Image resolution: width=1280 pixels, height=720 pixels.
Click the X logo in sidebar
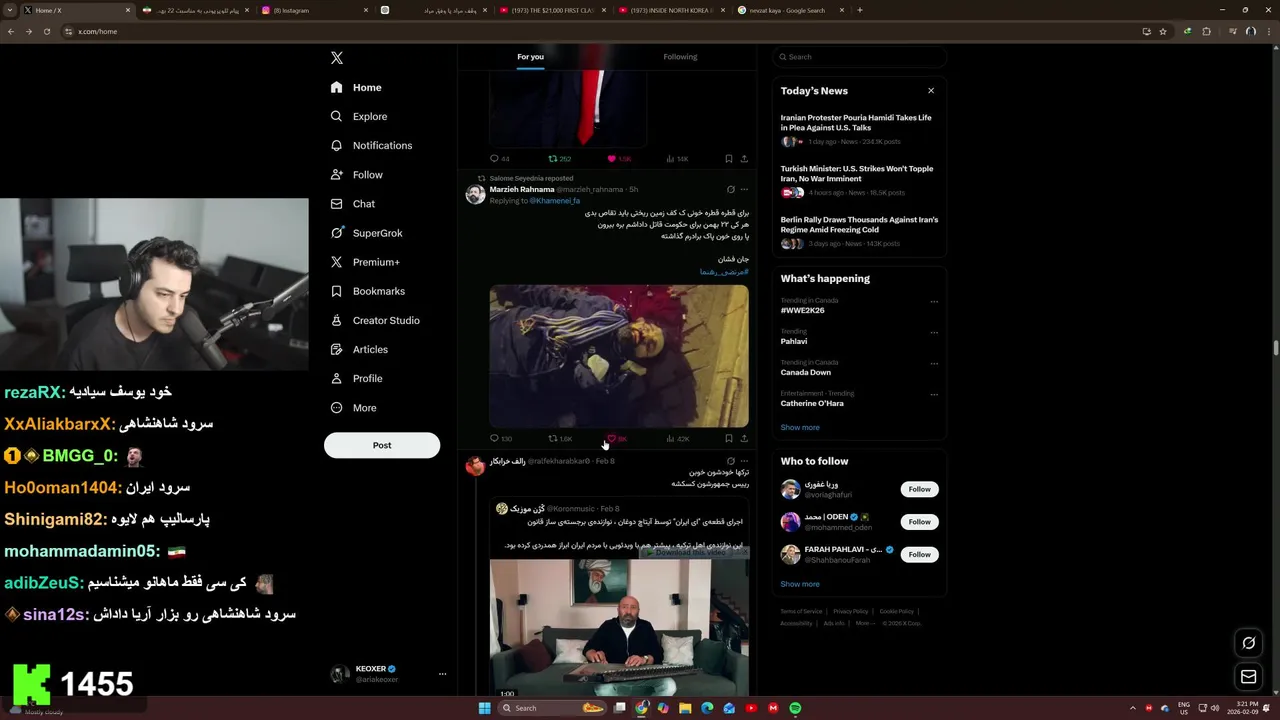[337, 58]
